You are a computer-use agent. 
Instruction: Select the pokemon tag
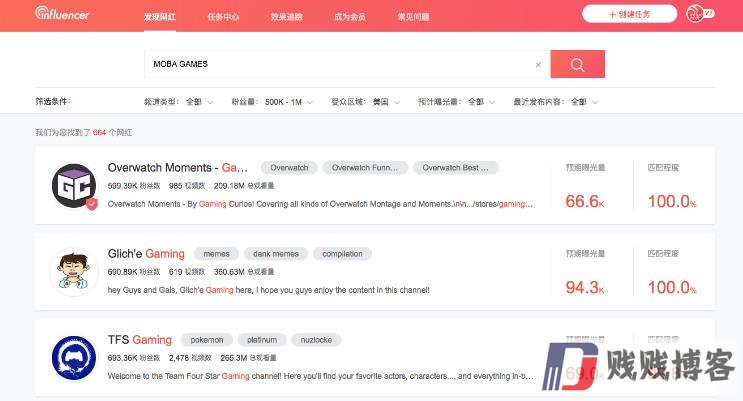click(x=207, y=340)
